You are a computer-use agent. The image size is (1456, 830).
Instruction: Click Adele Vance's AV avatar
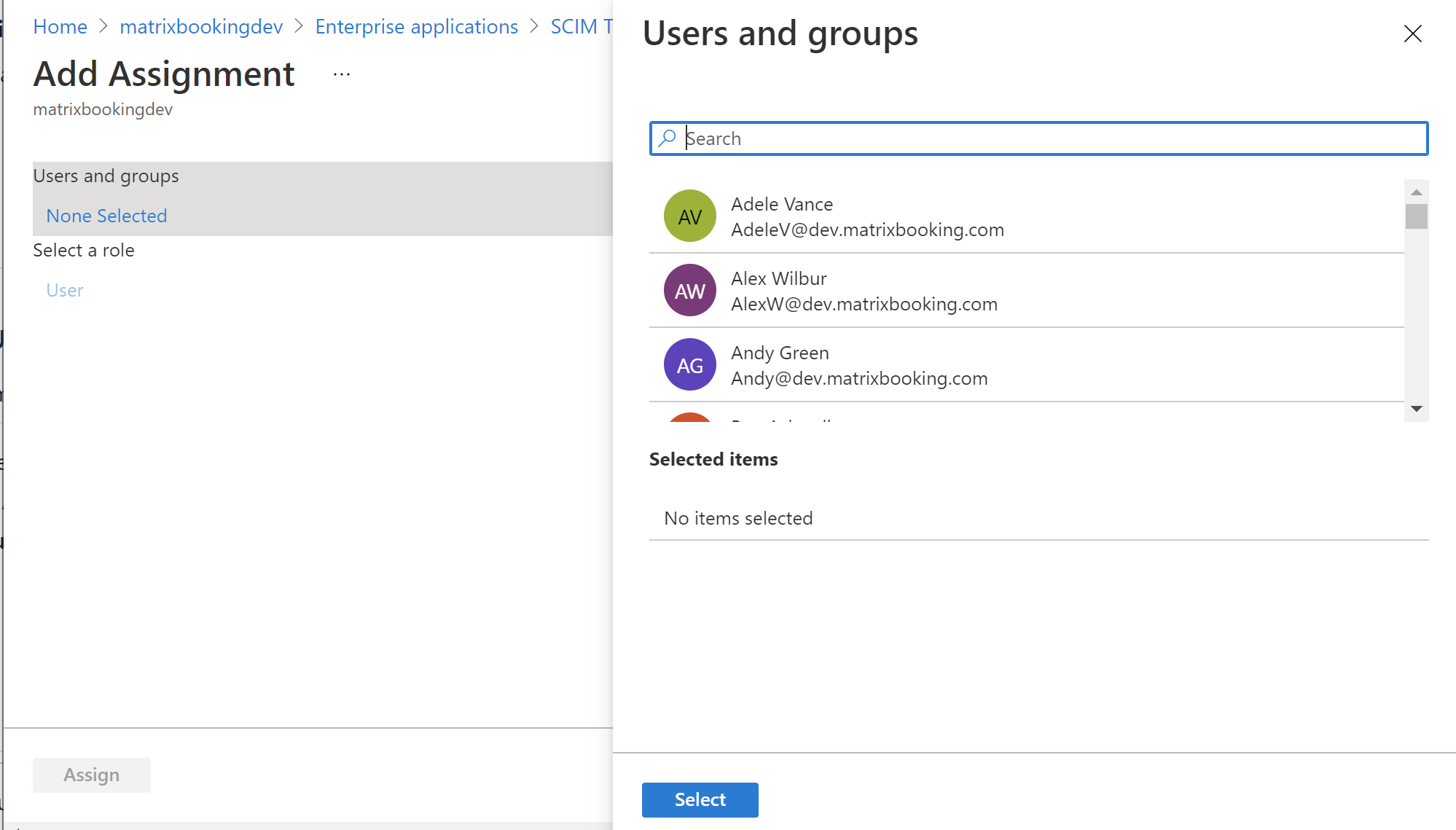(689, 216)
